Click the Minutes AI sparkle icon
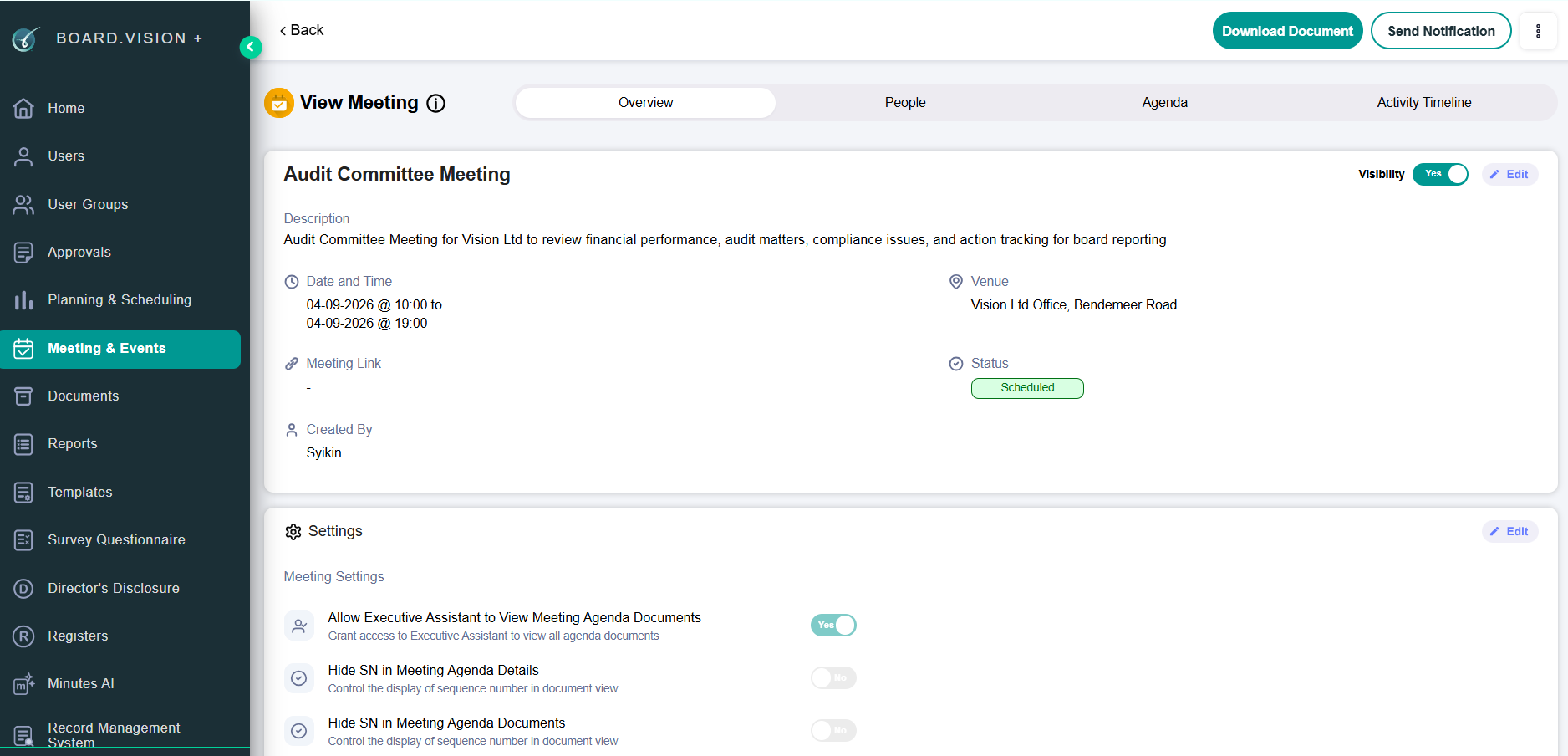Viewport: 1568px width, 756px height. coord(23,684)
